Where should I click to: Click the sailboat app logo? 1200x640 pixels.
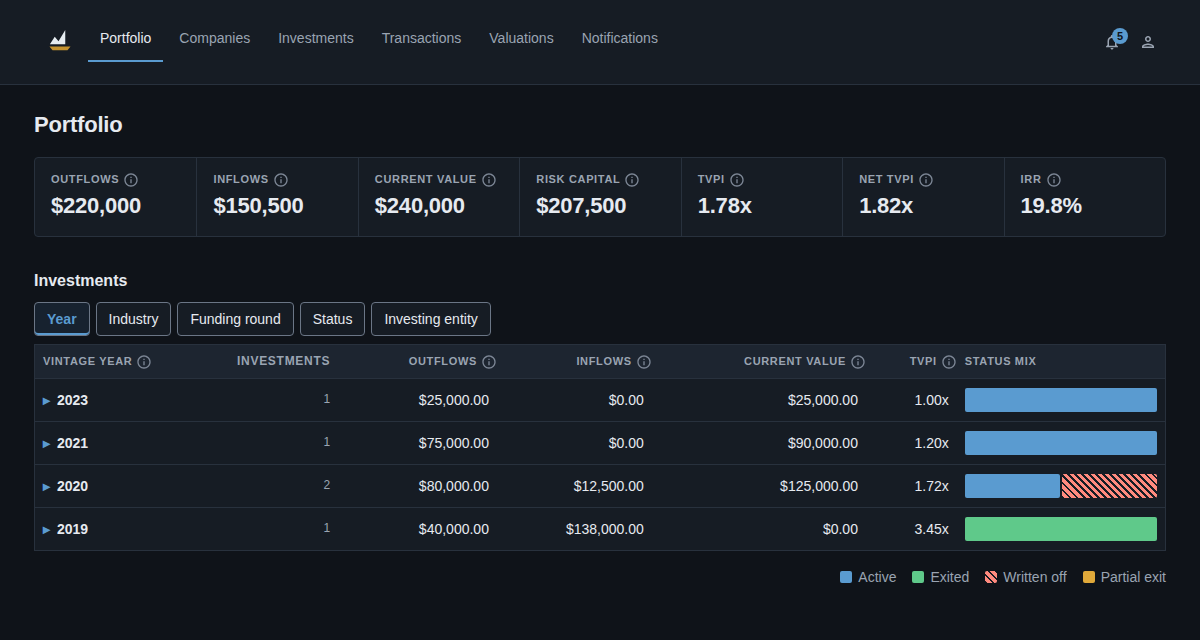[x=60, y=40]
